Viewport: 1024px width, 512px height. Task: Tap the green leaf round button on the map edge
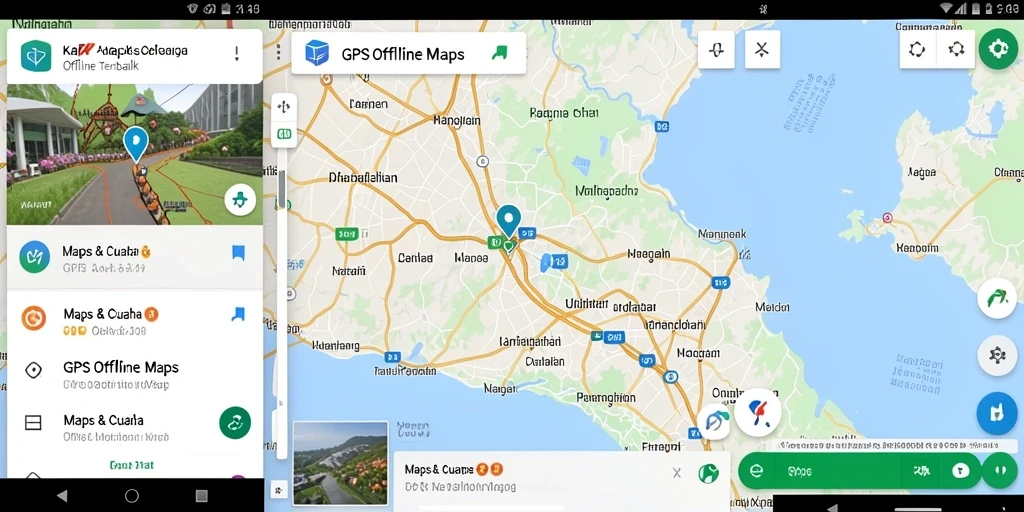click(x=997, y=299)
